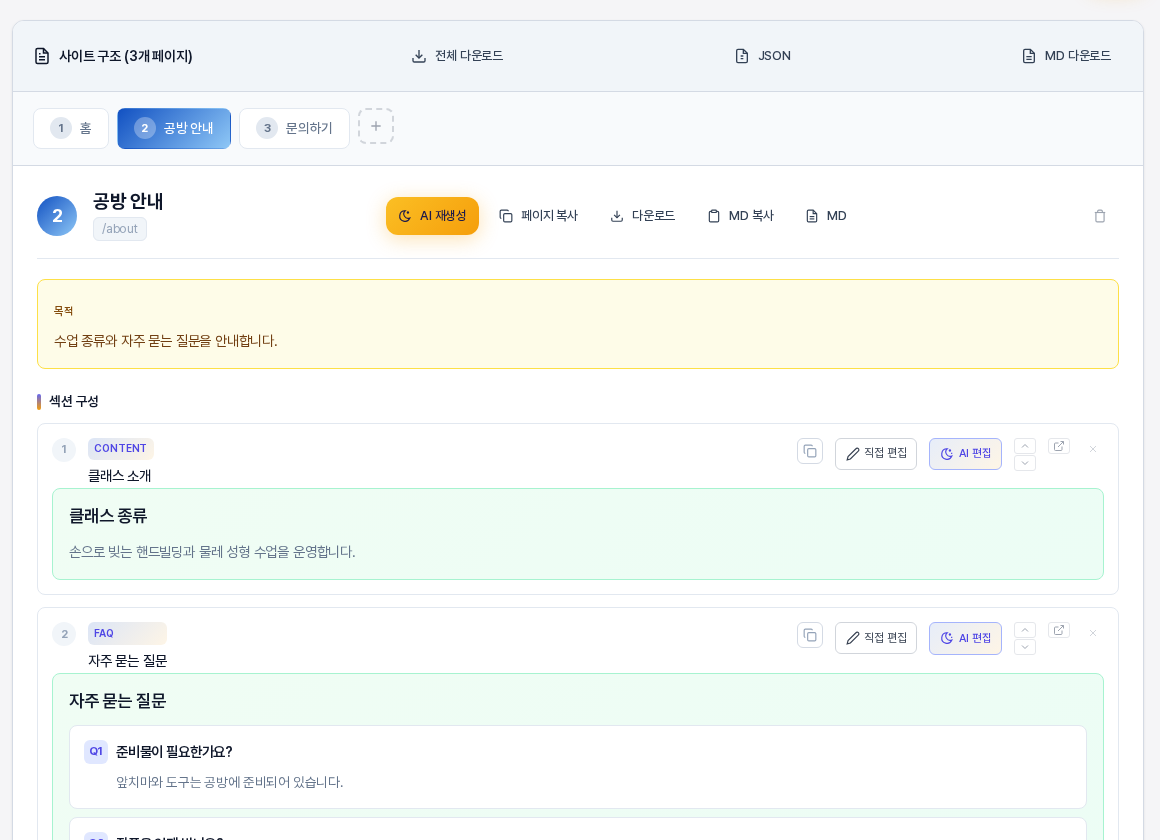Click the pencil icon in 클래스 소개 직접 편집
Viewport: 1160px width, 840px height.
853,454
